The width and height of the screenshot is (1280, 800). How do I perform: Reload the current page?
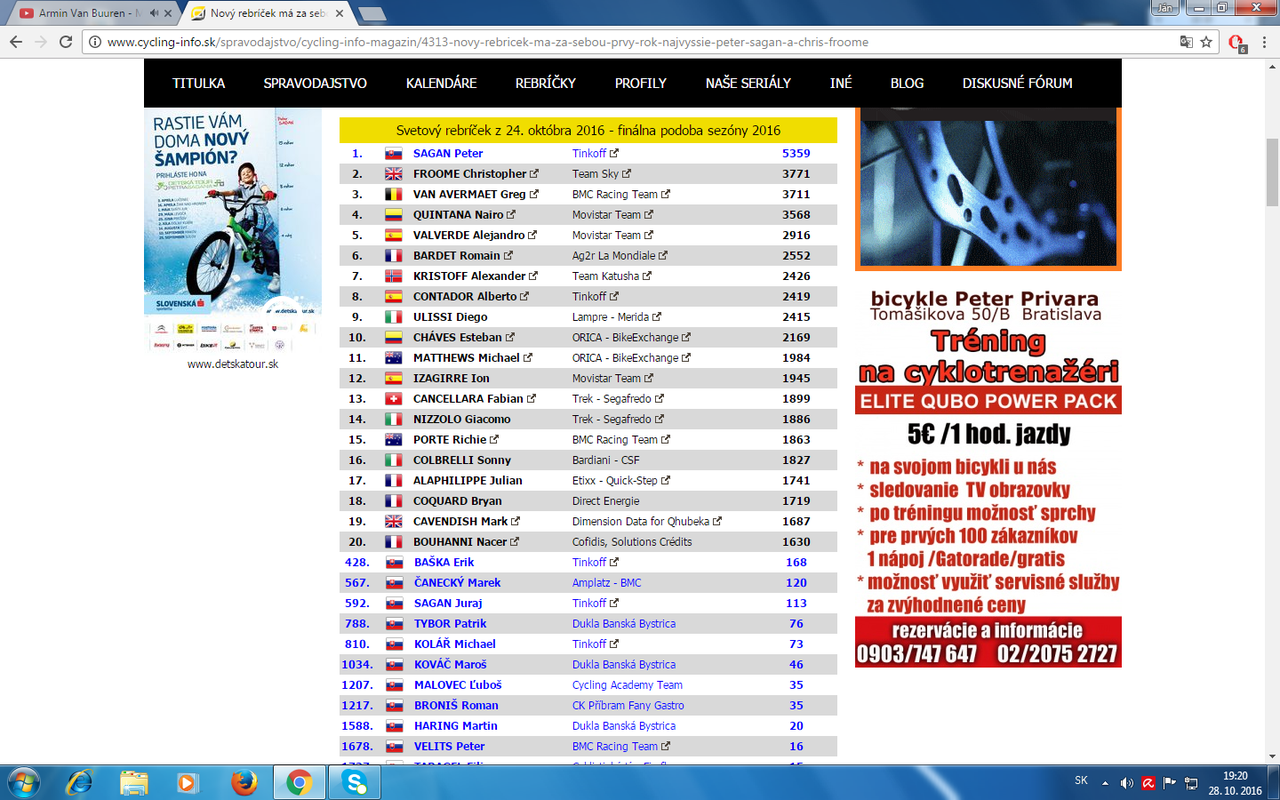pos(66,42)
